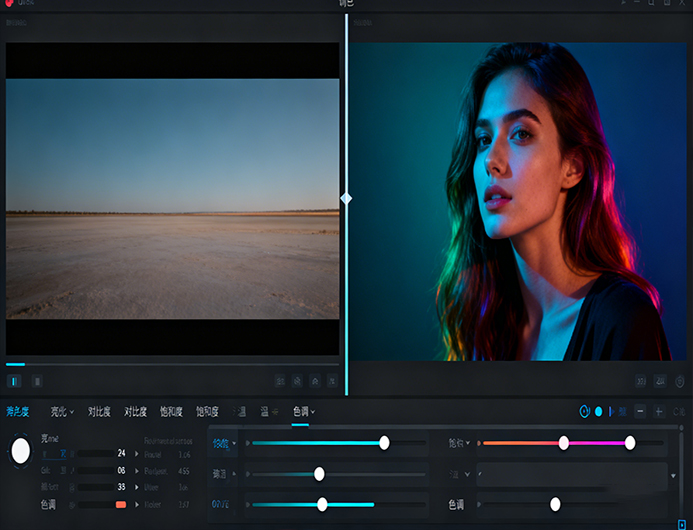The image size is (693, 530).
Task: Click the circular blue icon left of the dot
Action: (584, 411)
